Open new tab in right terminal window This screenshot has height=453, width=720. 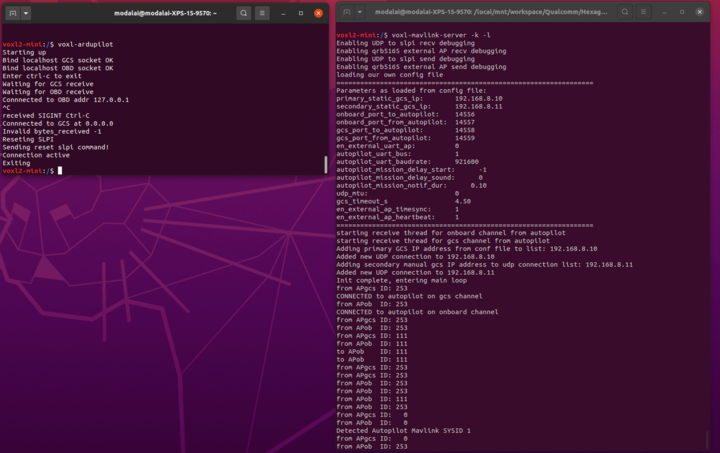[x=347, y=12]
